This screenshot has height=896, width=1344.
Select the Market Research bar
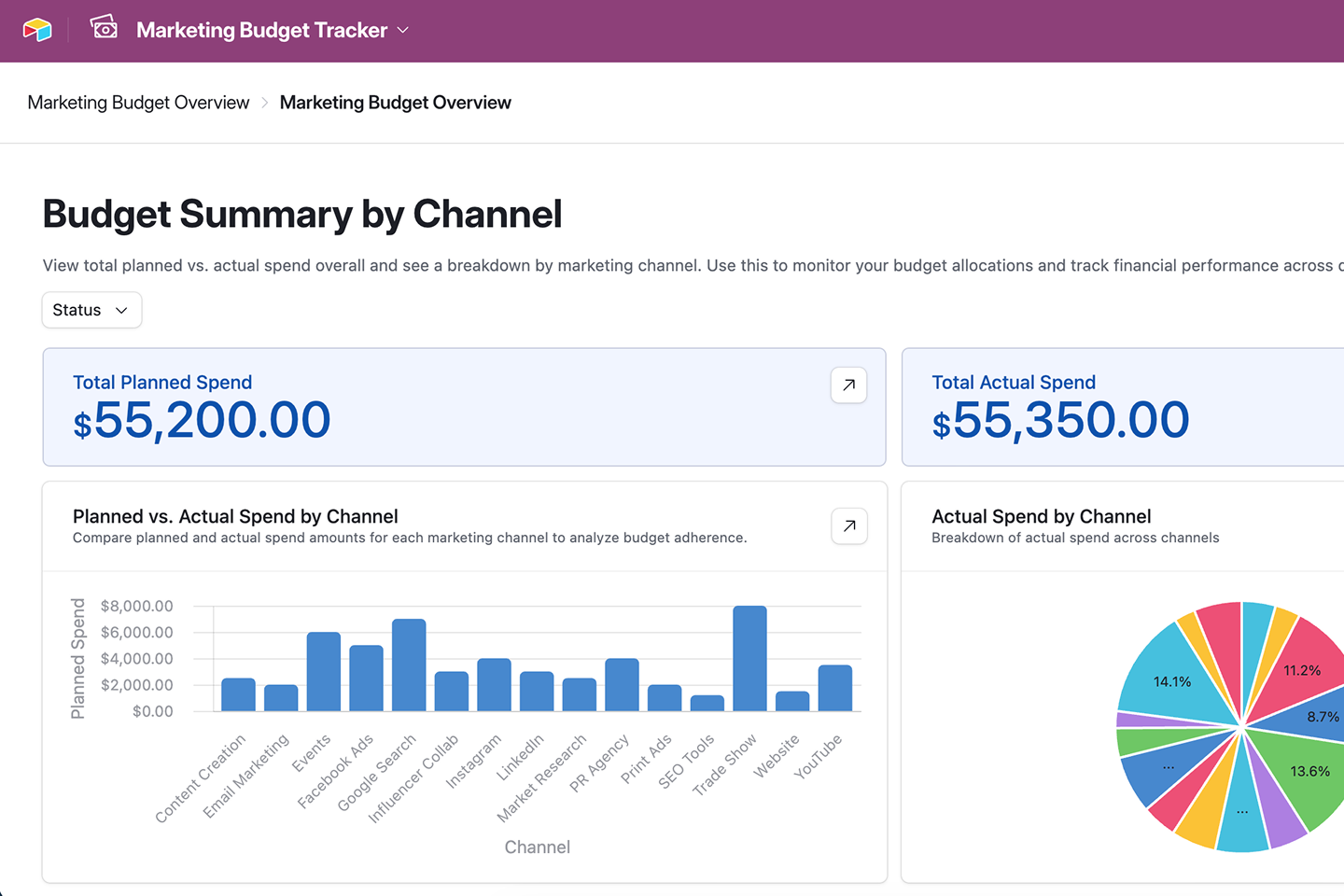(x=580, y=694)
